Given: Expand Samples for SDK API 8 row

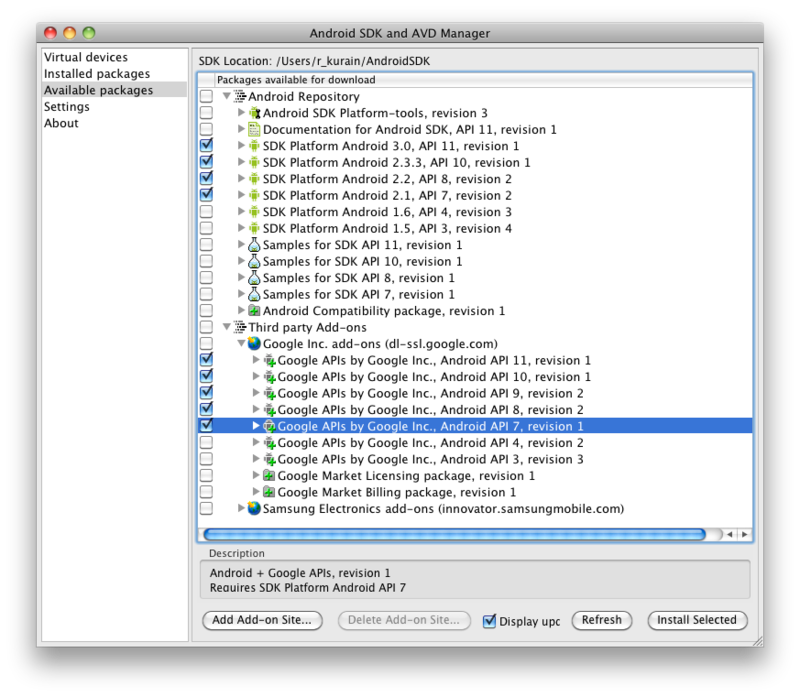Looking at the screenshot, I should coord(241,277).
